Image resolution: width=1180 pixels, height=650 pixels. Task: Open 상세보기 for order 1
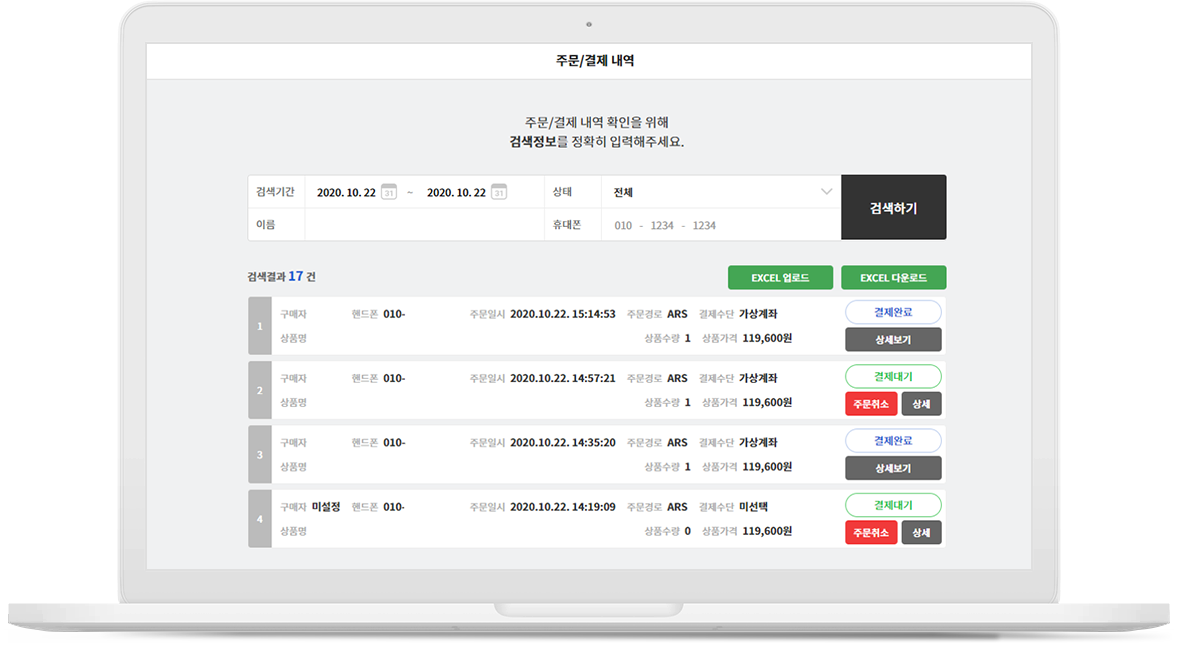[893, 340]
